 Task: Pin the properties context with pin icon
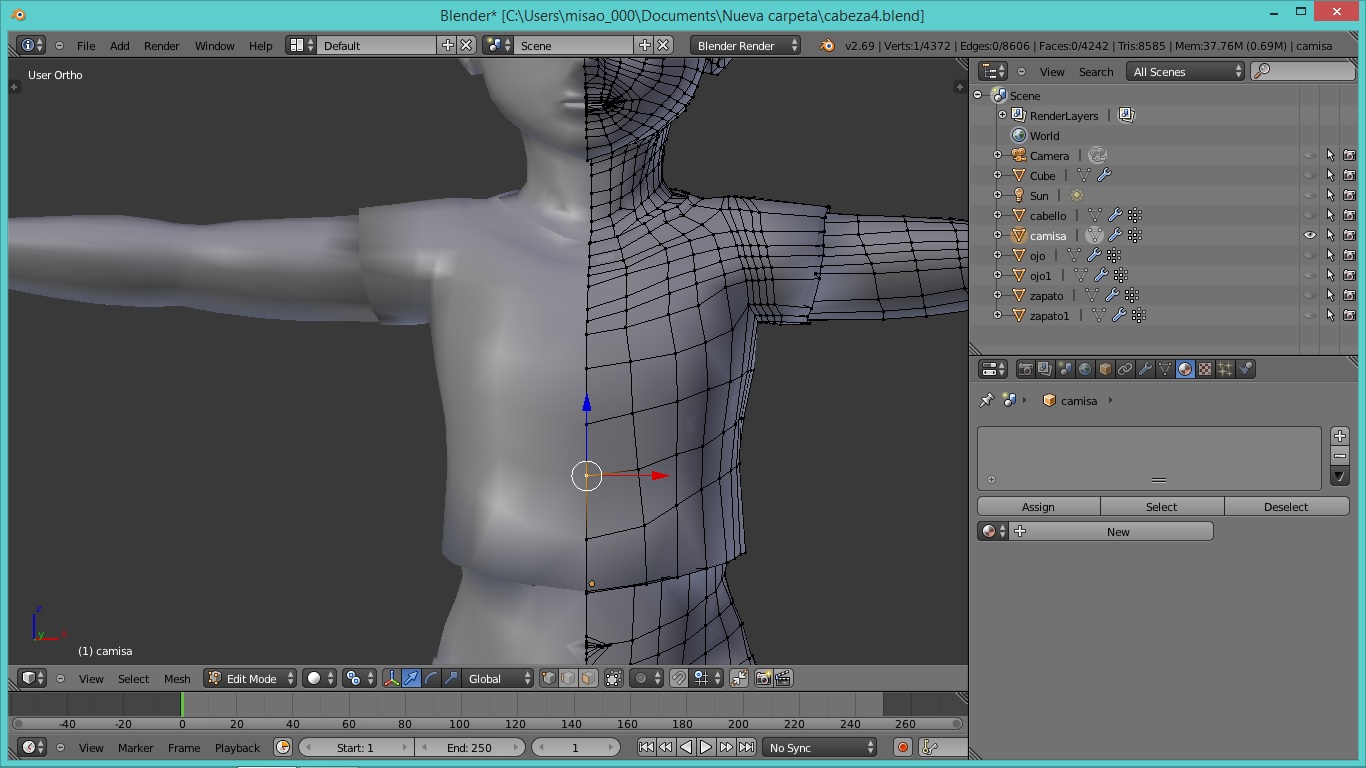[986, 400]
